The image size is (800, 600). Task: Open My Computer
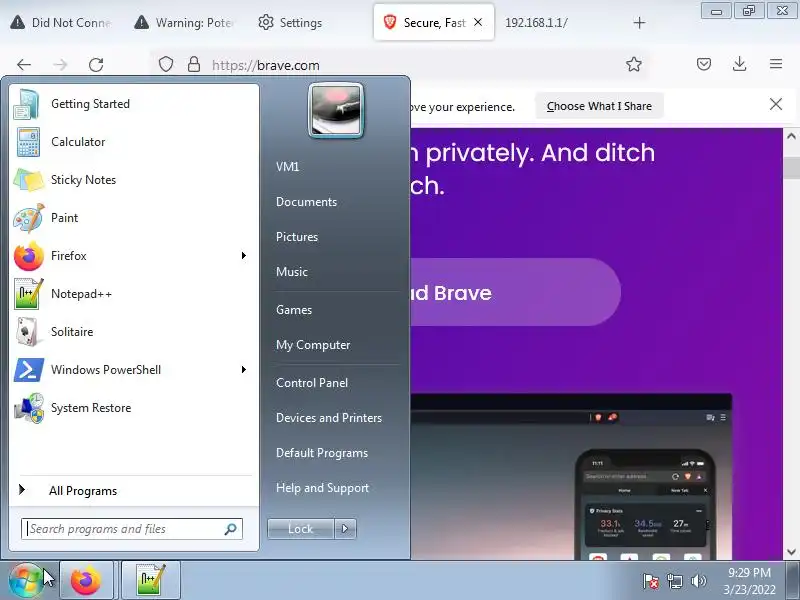point(313,345)
